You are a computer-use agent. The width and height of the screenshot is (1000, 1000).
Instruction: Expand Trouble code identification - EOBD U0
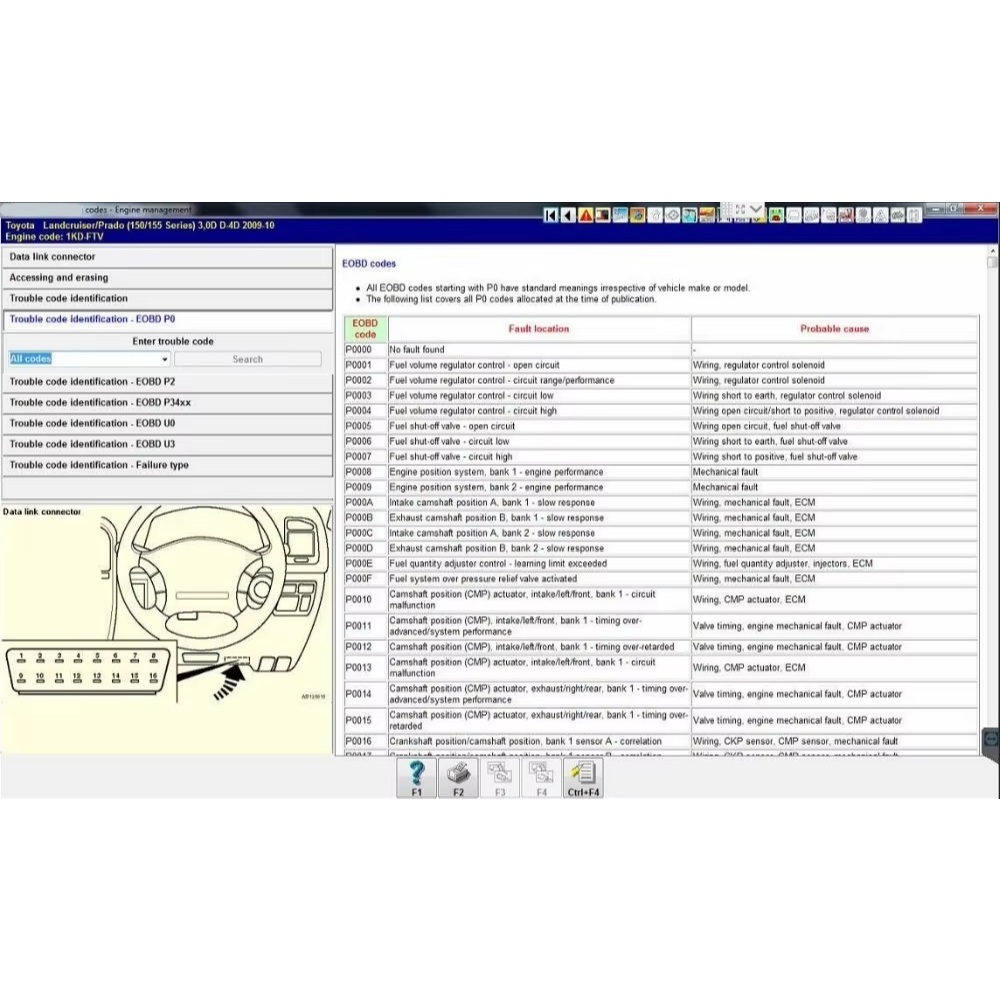coord(168,423)
